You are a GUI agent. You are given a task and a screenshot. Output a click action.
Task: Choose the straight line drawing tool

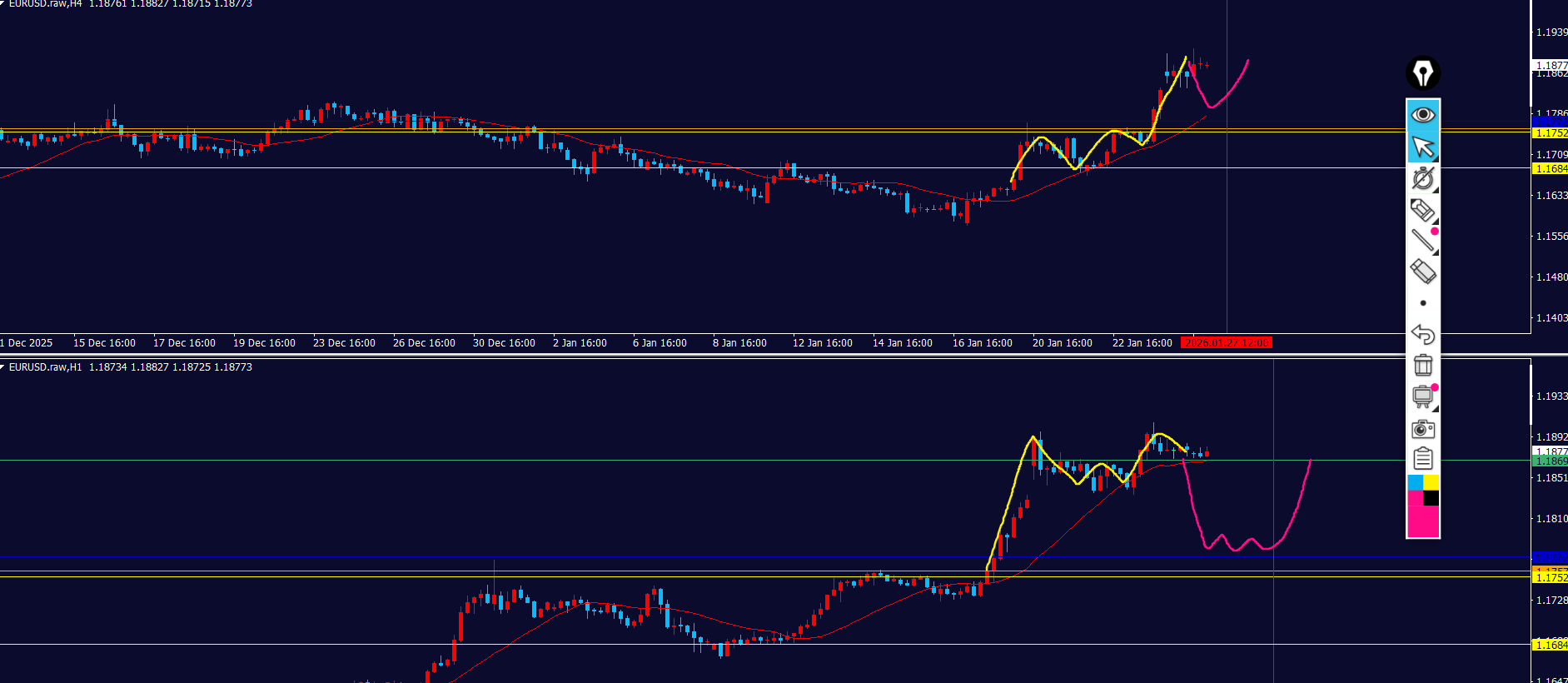tap(1422, 241)
